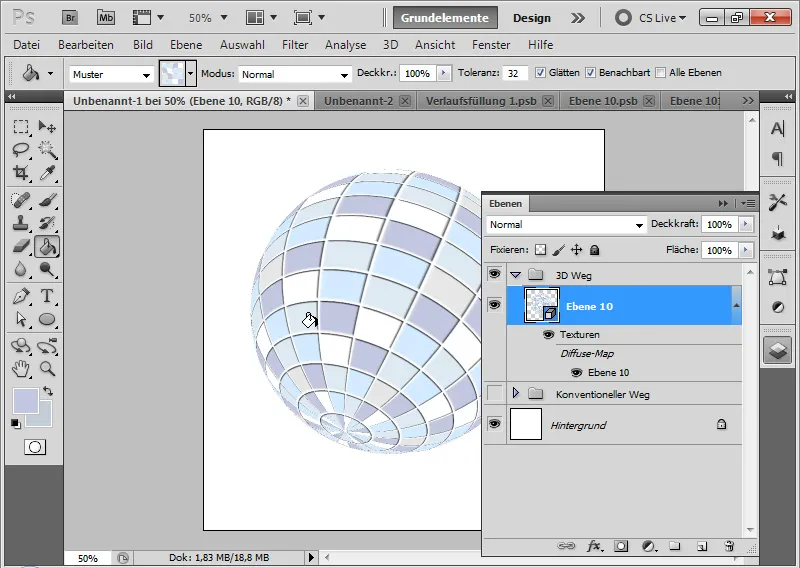The image size is (800, 568).
Task: Select the Healing Brush tool
Action: [x=21, y=200]
